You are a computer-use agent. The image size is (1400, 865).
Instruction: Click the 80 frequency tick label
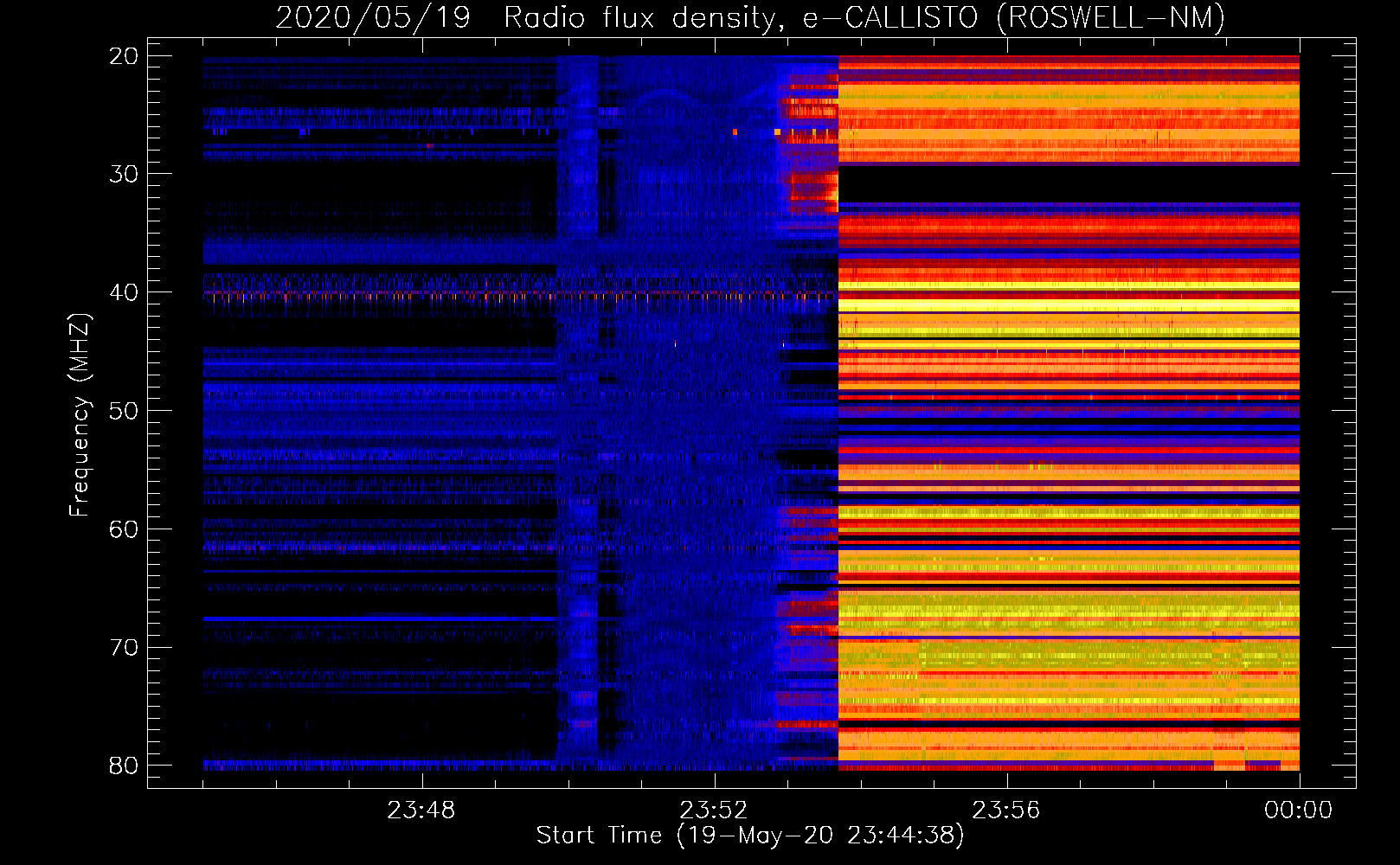(x=124, y=766)
